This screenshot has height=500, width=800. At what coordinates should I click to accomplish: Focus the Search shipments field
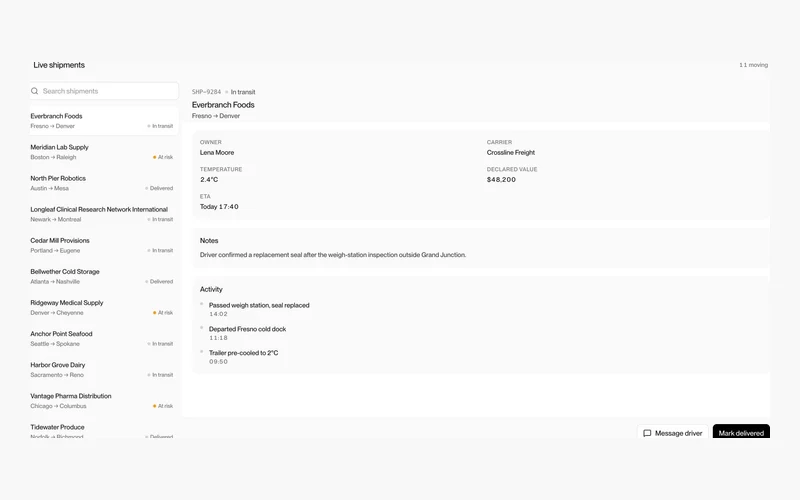pos(104,91)
